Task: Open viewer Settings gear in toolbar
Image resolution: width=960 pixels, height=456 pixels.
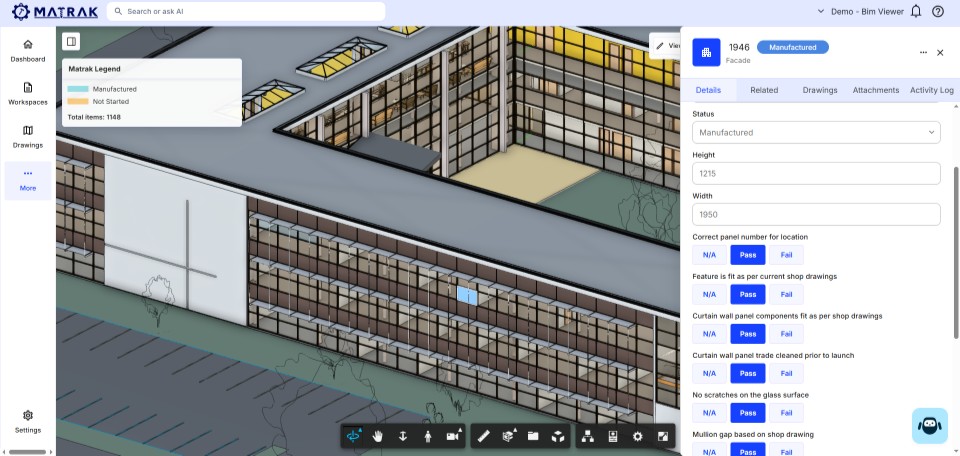Action: pos(637,436)
